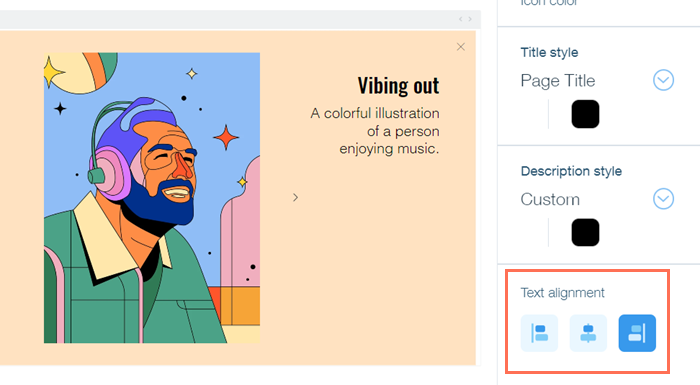
Task: Click the 'Description style' heading
Action: (571, 171)
